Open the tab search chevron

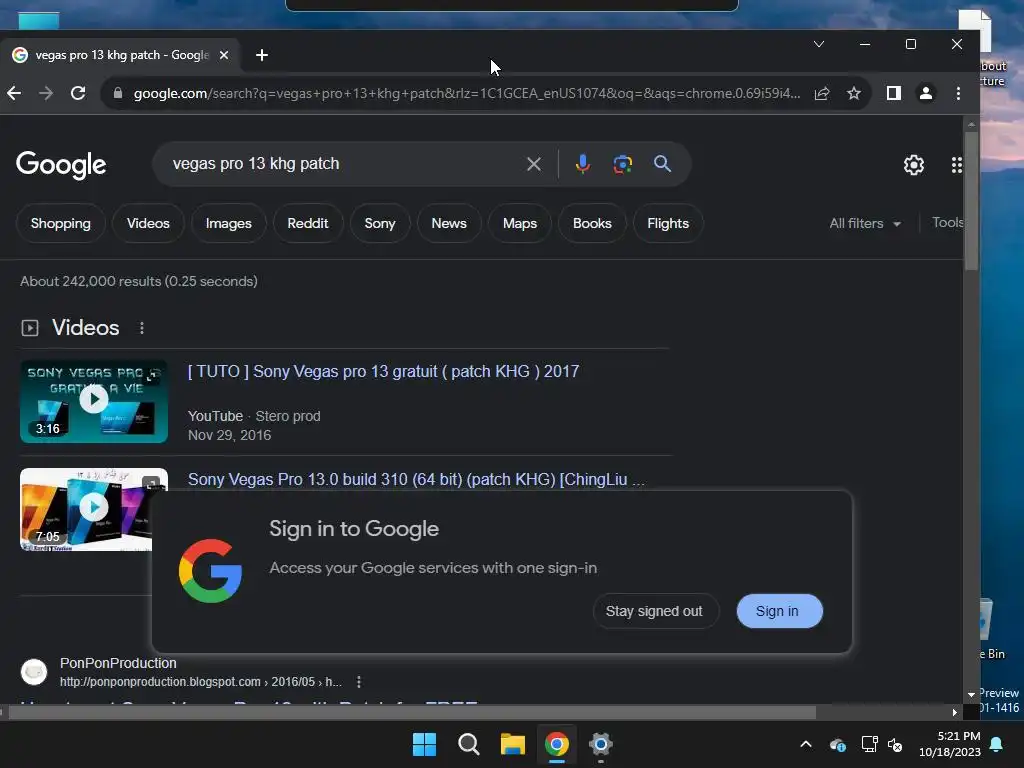818,44
